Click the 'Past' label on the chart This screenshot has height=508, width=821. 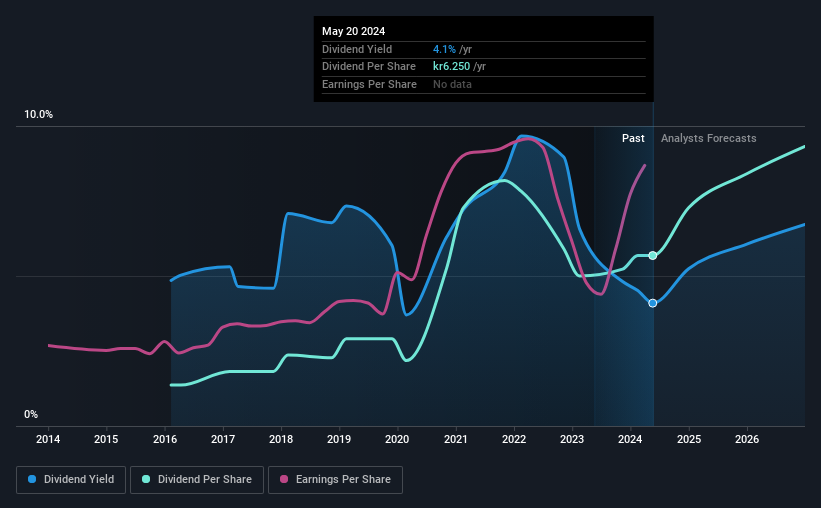tap(633, 138)
